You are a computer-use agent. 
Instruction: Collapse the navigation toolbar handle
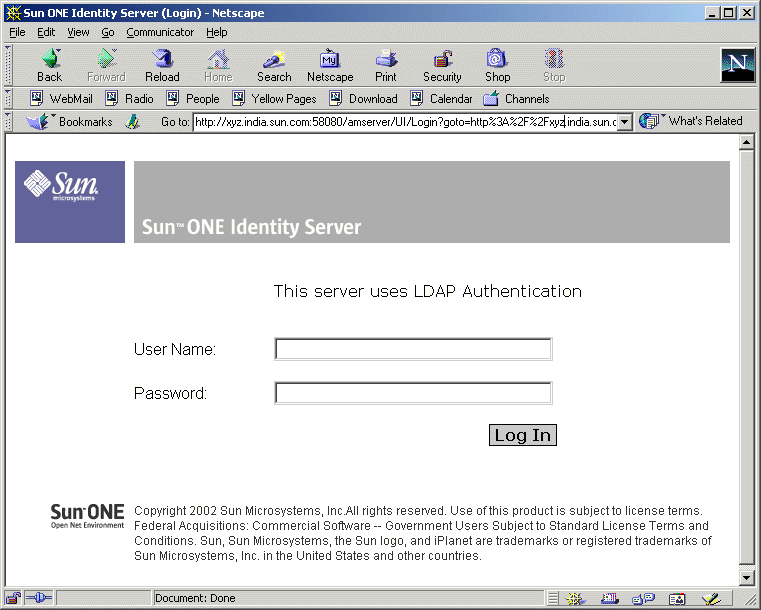[x=8, y=65]
